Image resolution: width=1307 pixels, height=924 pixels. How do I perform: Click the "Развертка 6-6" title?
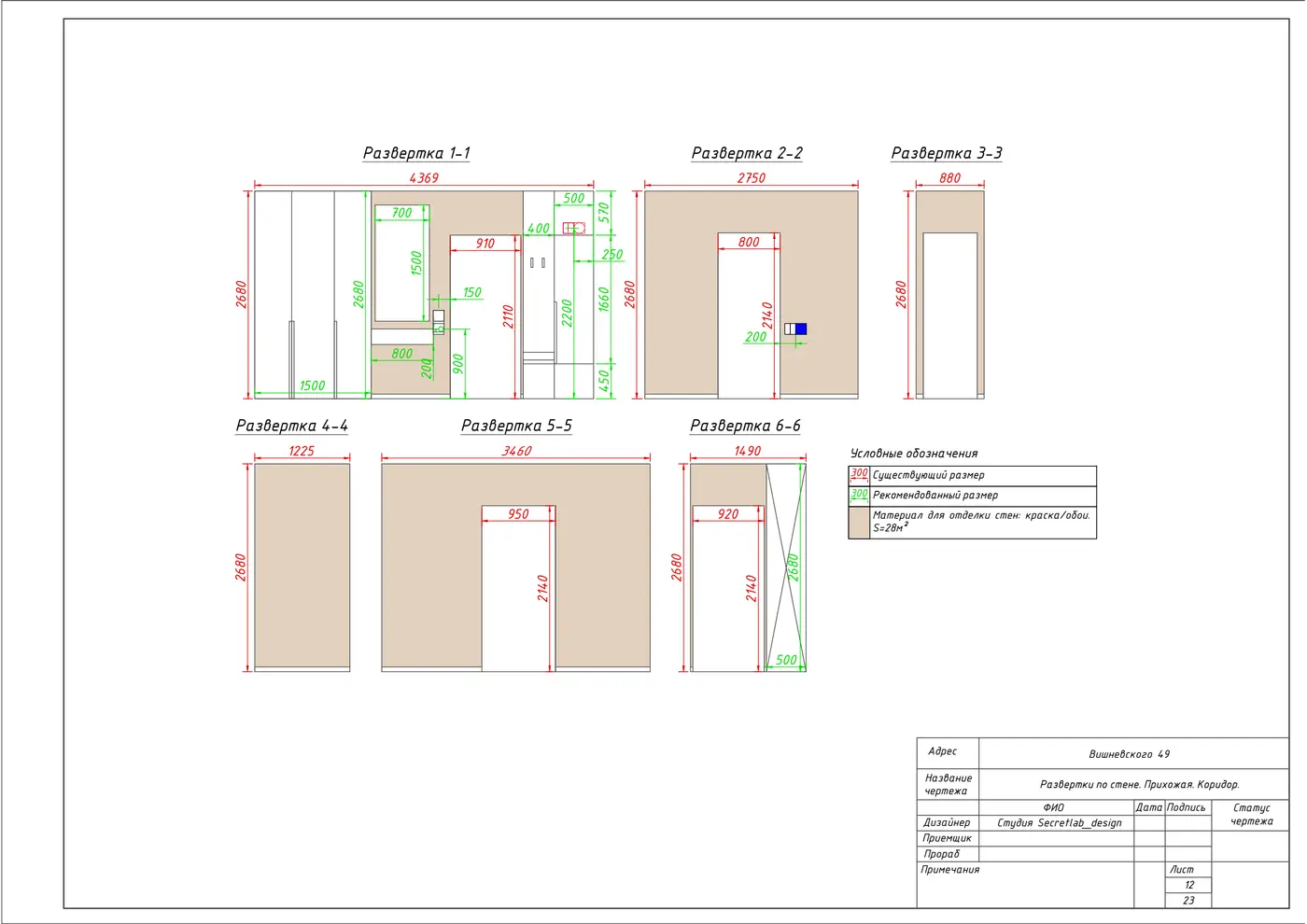tap(745, 426)
